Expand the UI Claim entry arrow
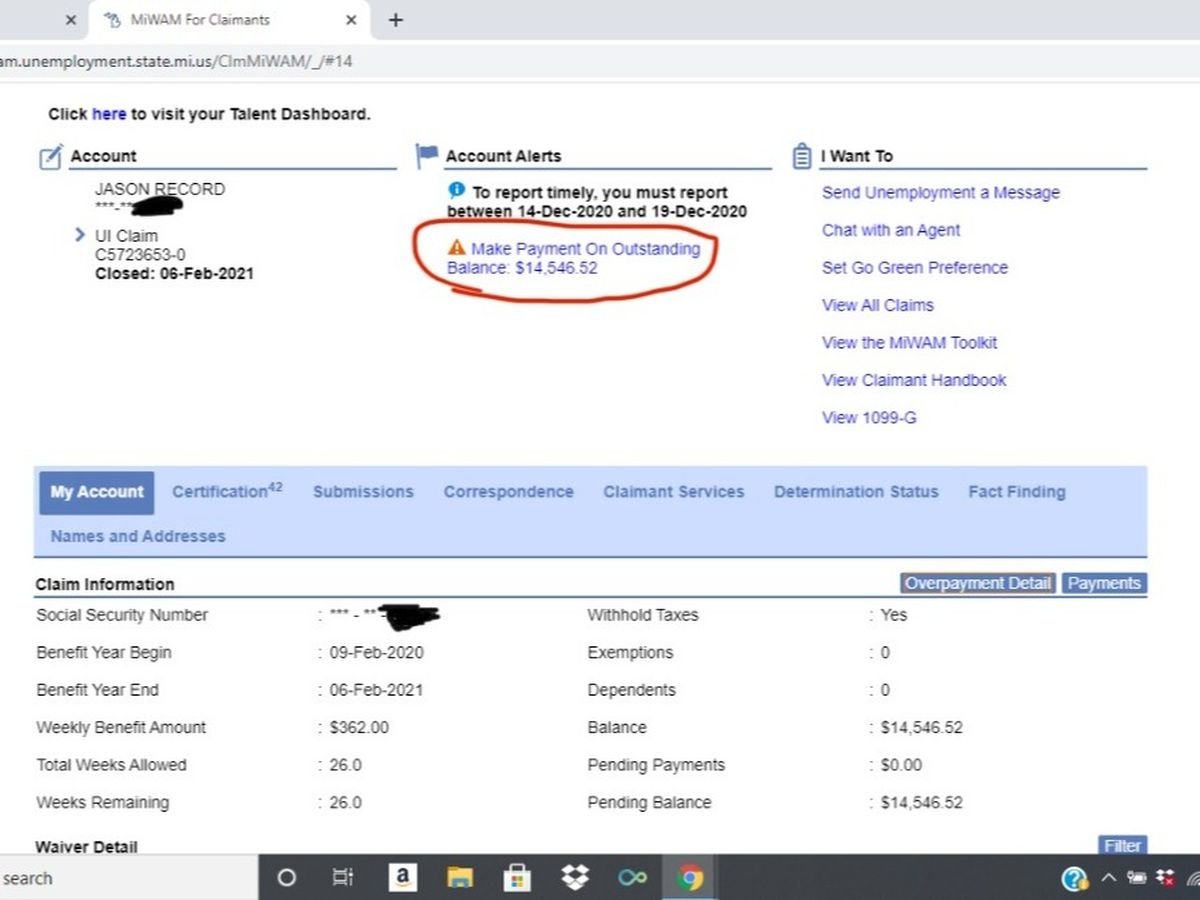 pyautogui.click(x=80, y=236)
